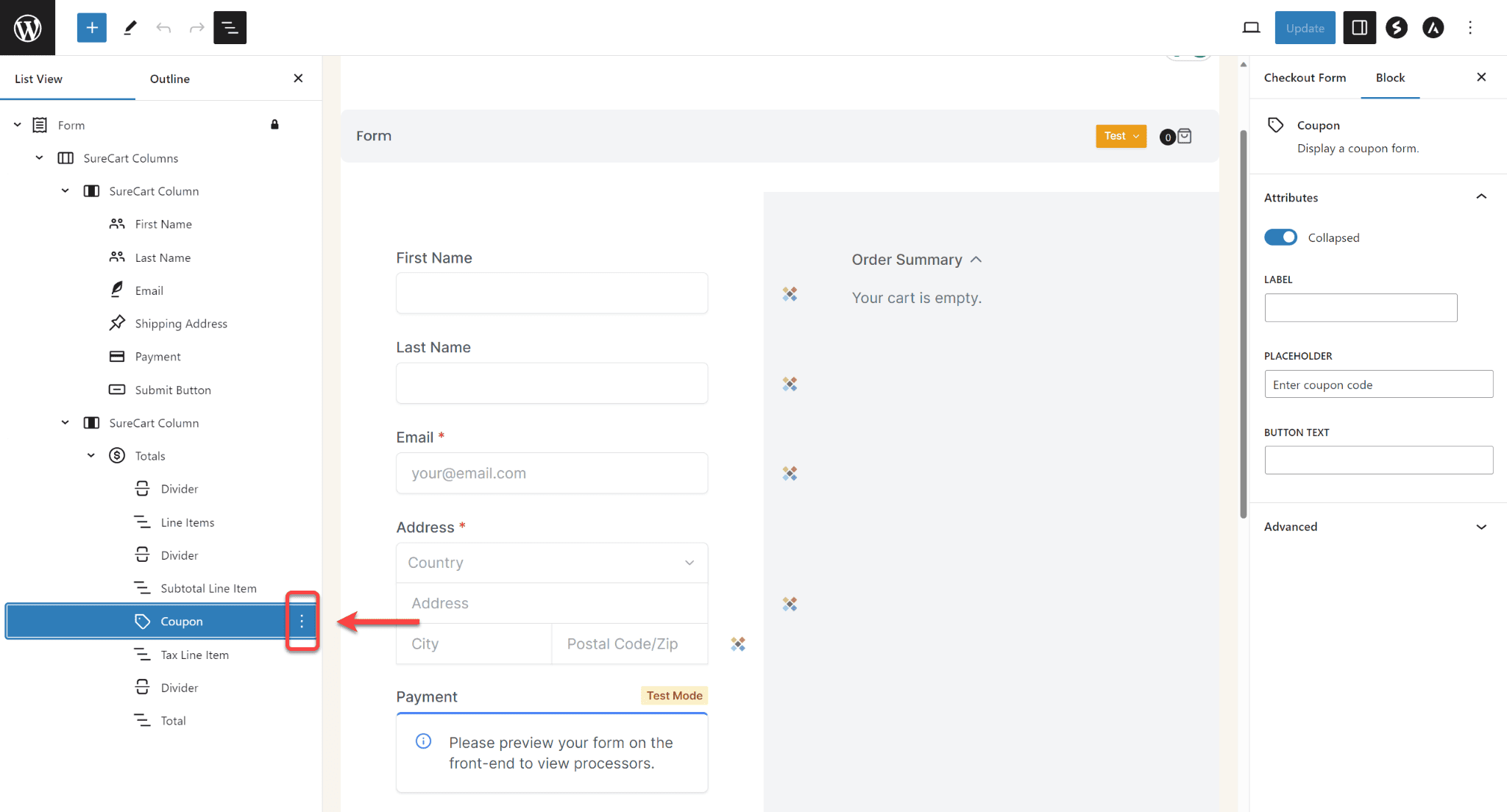
Task: Click the BUTTON TEXT input field
Action: click(1378, 460)
